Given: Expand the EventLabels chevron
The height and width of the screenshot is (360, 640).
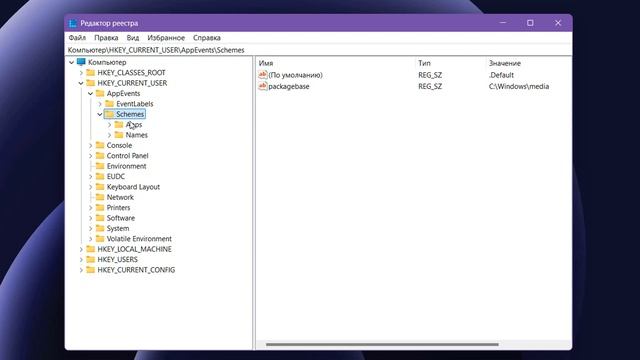Looking at the screenshot, I should (100, 104).
